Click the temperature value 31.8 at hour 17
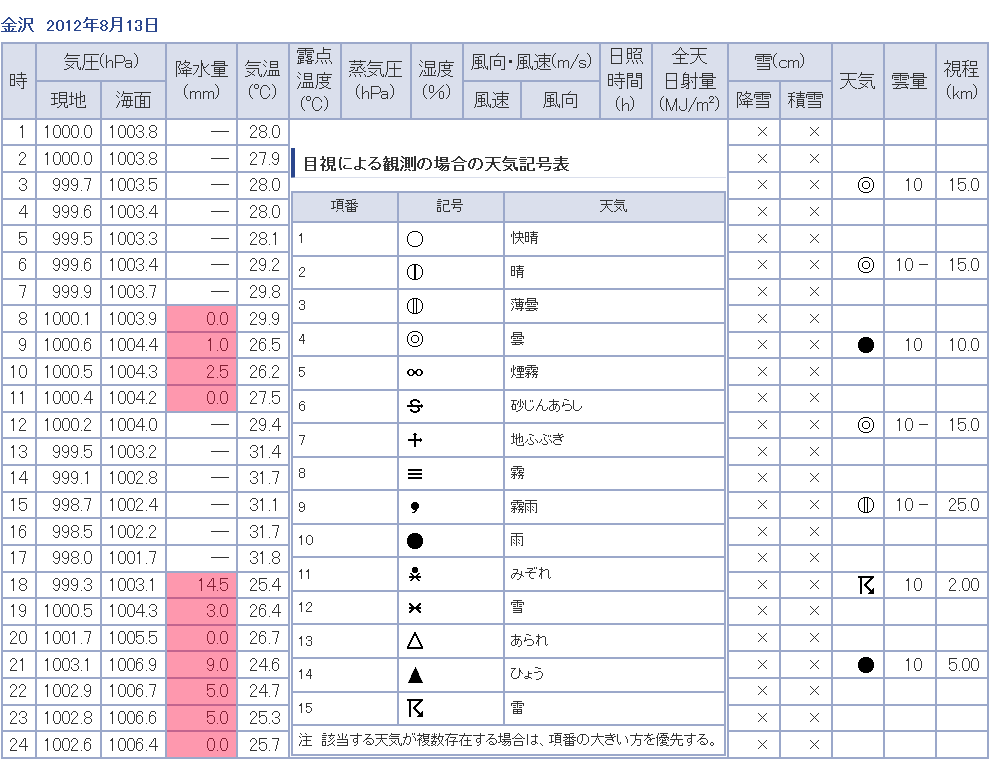This screenshot has width=990, height=760. tap(265, 558)
